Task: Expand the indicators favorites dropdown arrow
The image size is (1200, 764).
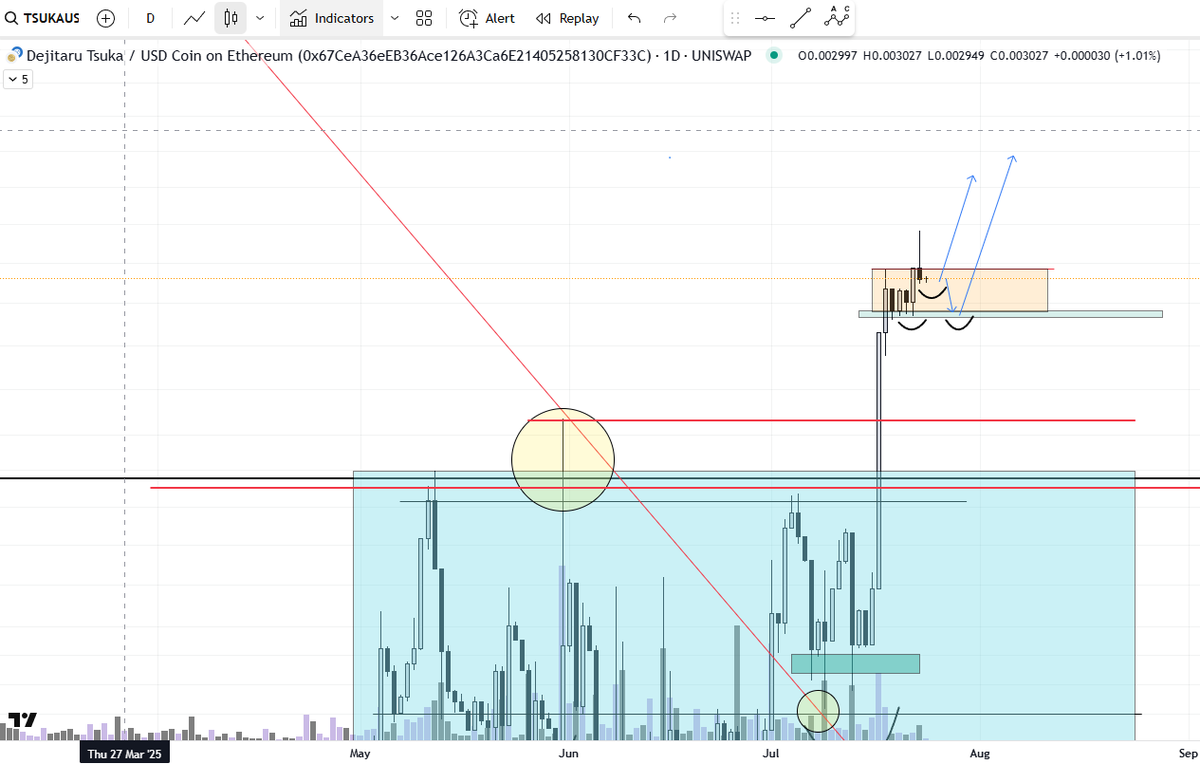Action: pos(394,18)
